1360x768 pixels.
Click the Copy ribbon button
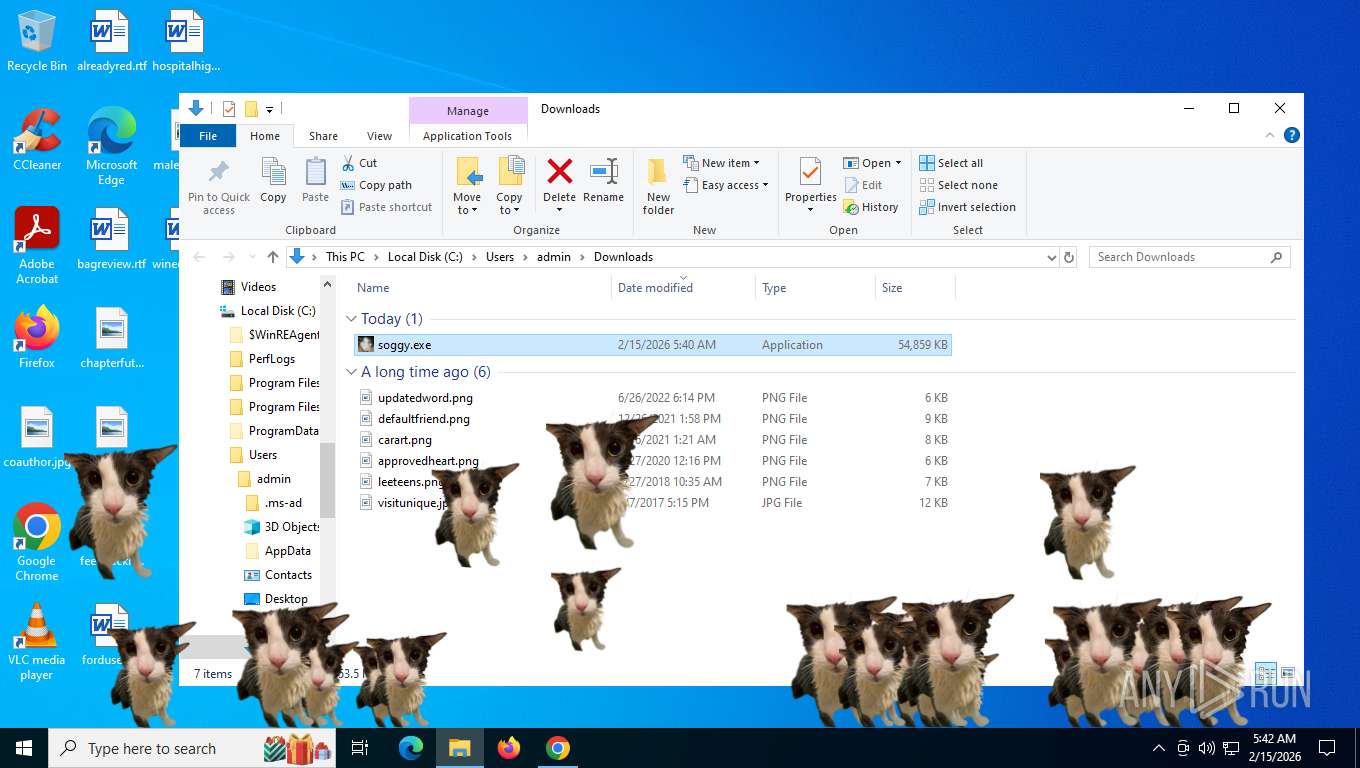pyautogui.click(x=273, y=181)
